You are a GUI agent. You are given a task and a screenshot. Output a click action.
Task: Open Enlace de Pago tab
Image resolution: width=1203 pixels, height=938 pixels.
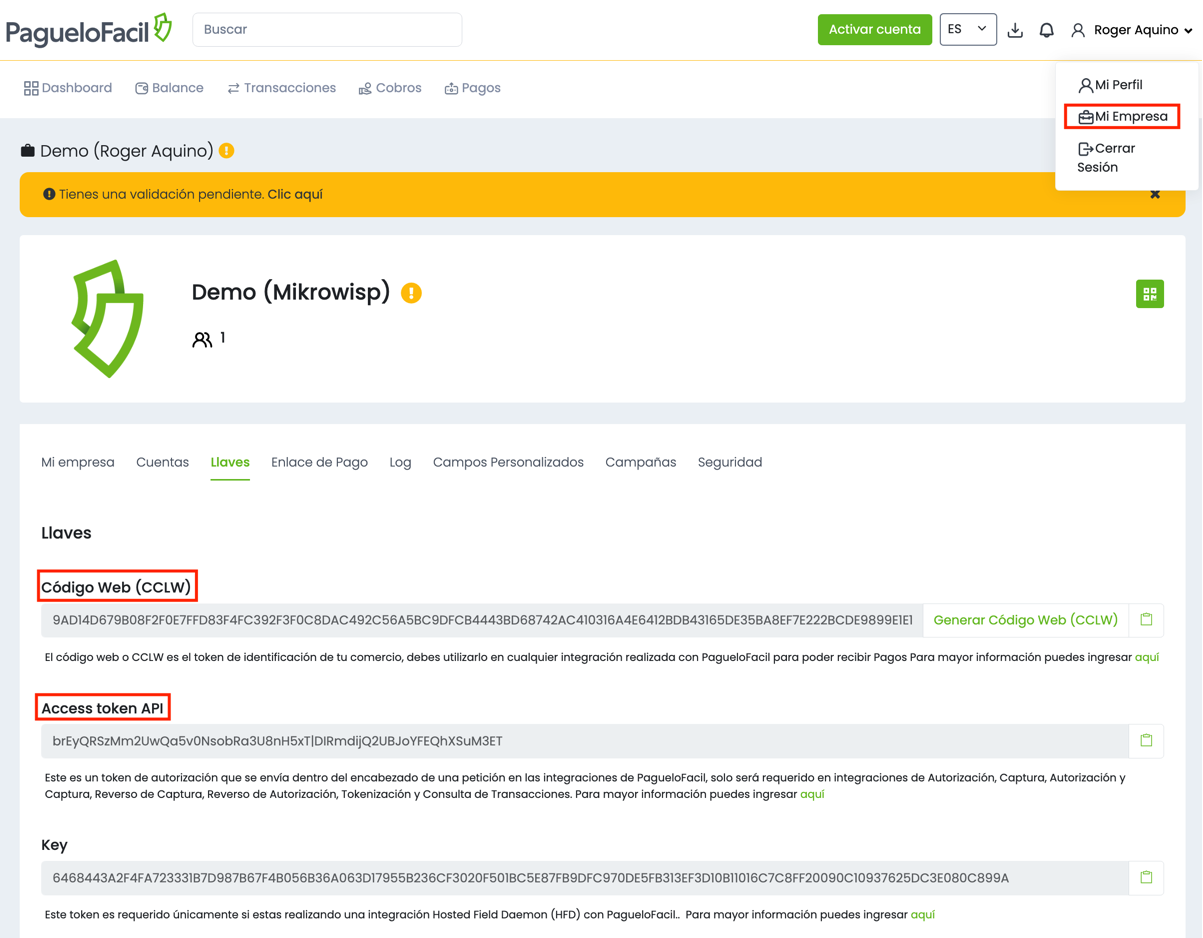click(319, 462)
